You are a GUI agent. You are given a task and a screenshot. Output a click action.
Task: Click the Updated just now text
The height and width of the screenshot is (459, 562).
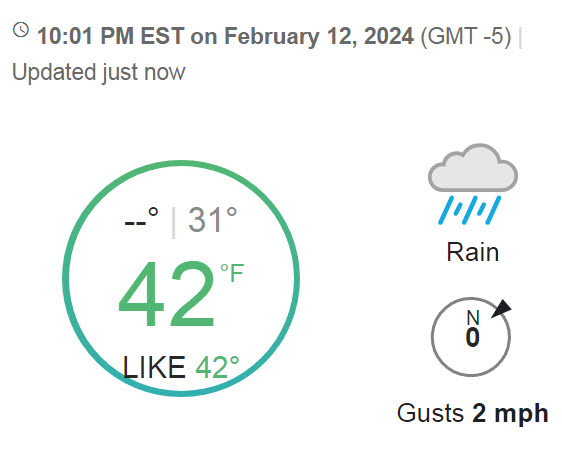click(x=99, y=72)
